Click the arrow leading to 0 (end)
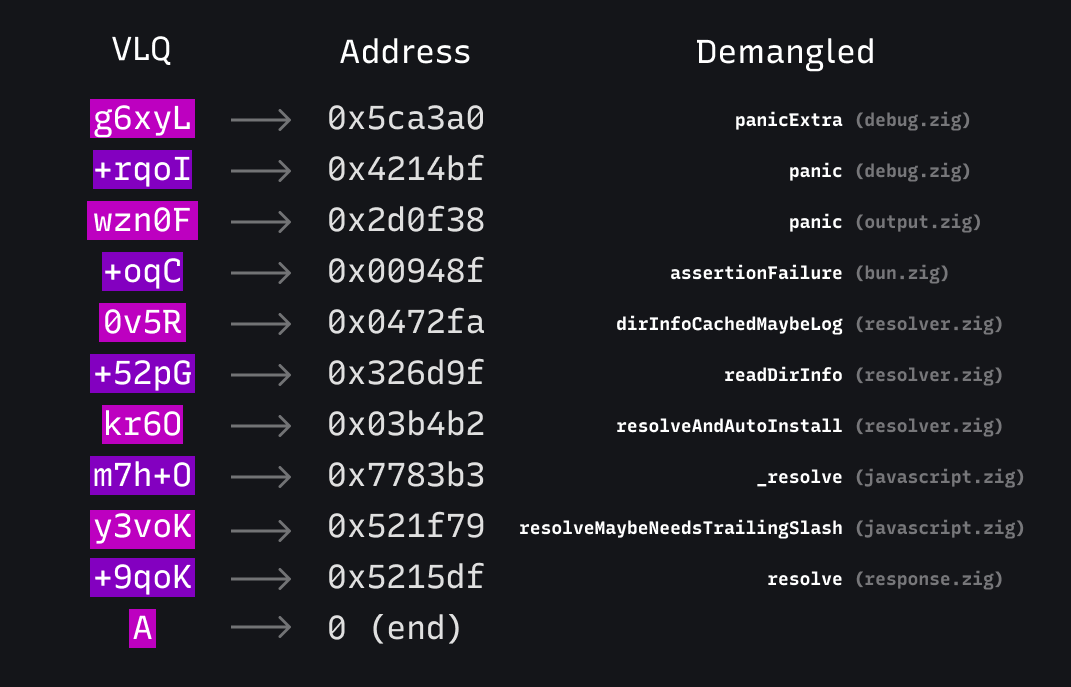 click(261, 628)
